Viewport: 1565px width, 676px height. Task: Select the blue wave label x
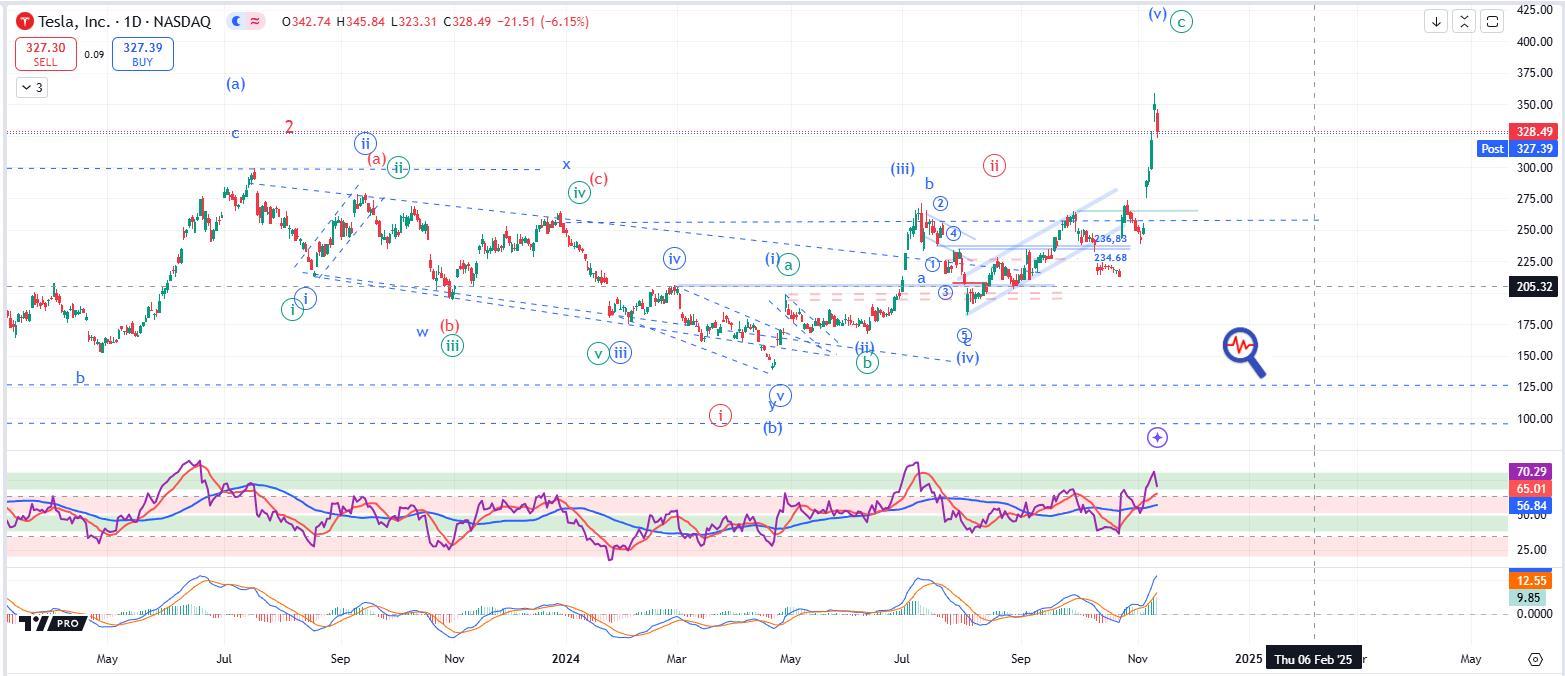pyautogui.click(x=566, y=164)
